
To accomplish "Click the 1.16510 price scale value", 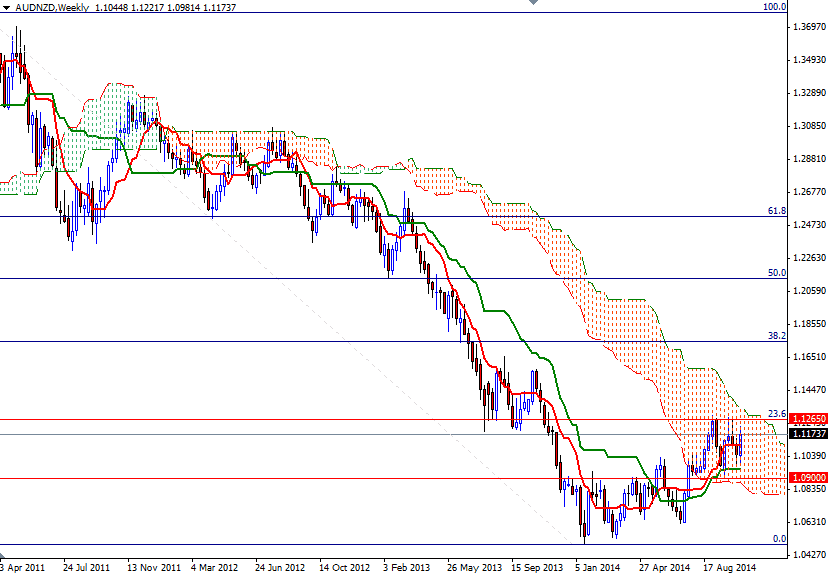I will click(x=809, y=357).
